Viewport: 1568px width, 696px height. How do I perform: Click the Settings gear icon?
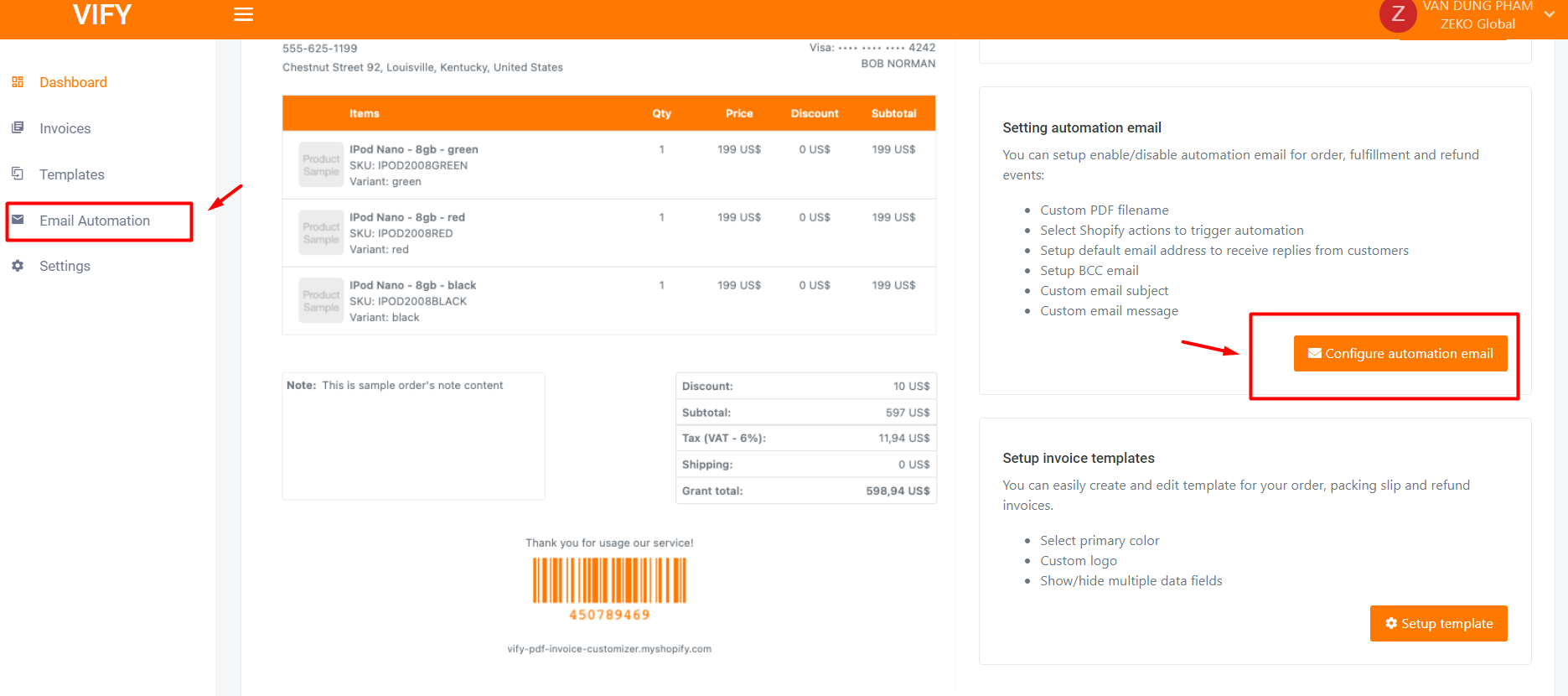pos(18,266)
